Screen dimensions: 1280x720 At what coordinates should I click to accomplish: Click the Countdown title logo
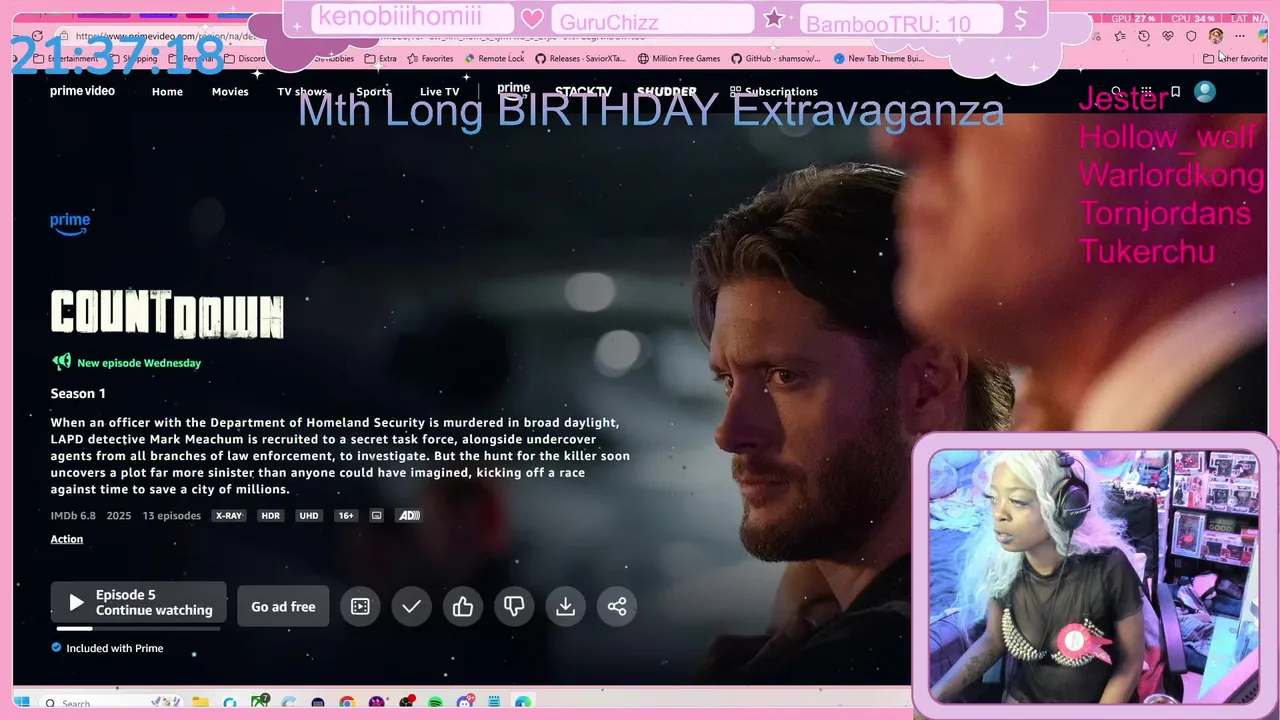(x=167, y=314)
